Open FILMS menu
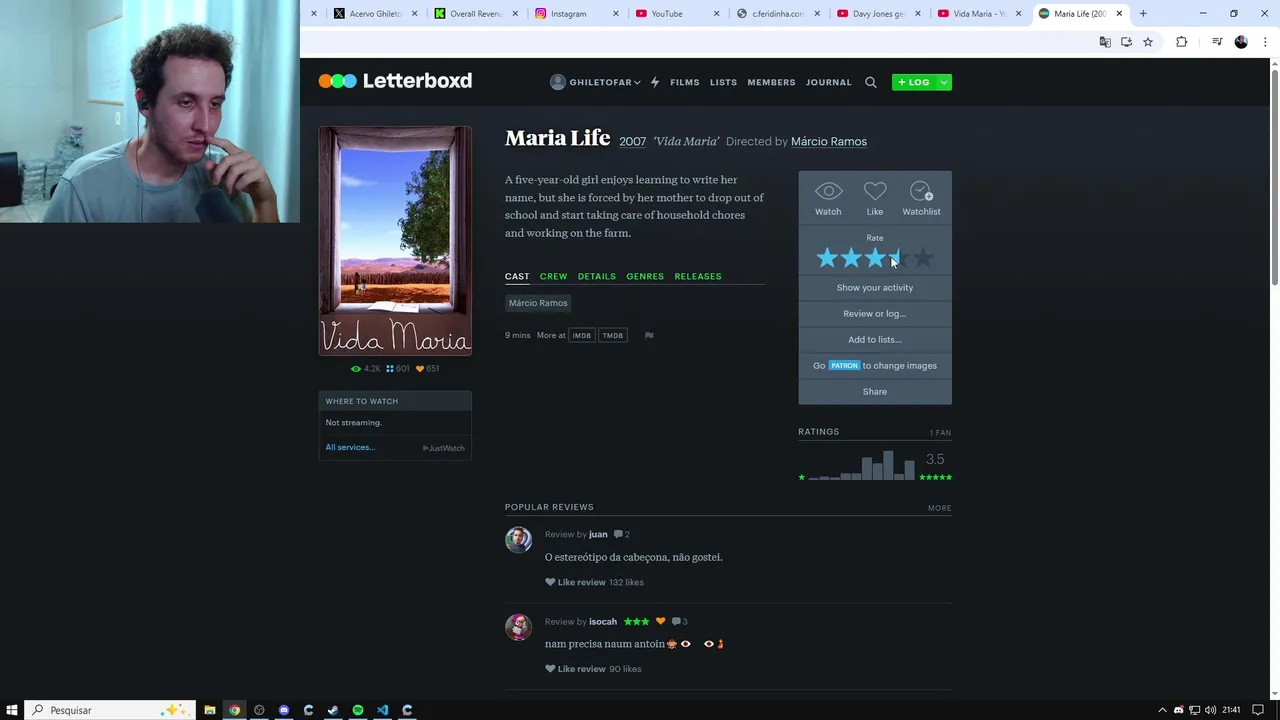Viewport: 1280px width, 720px height. [685, 82]
